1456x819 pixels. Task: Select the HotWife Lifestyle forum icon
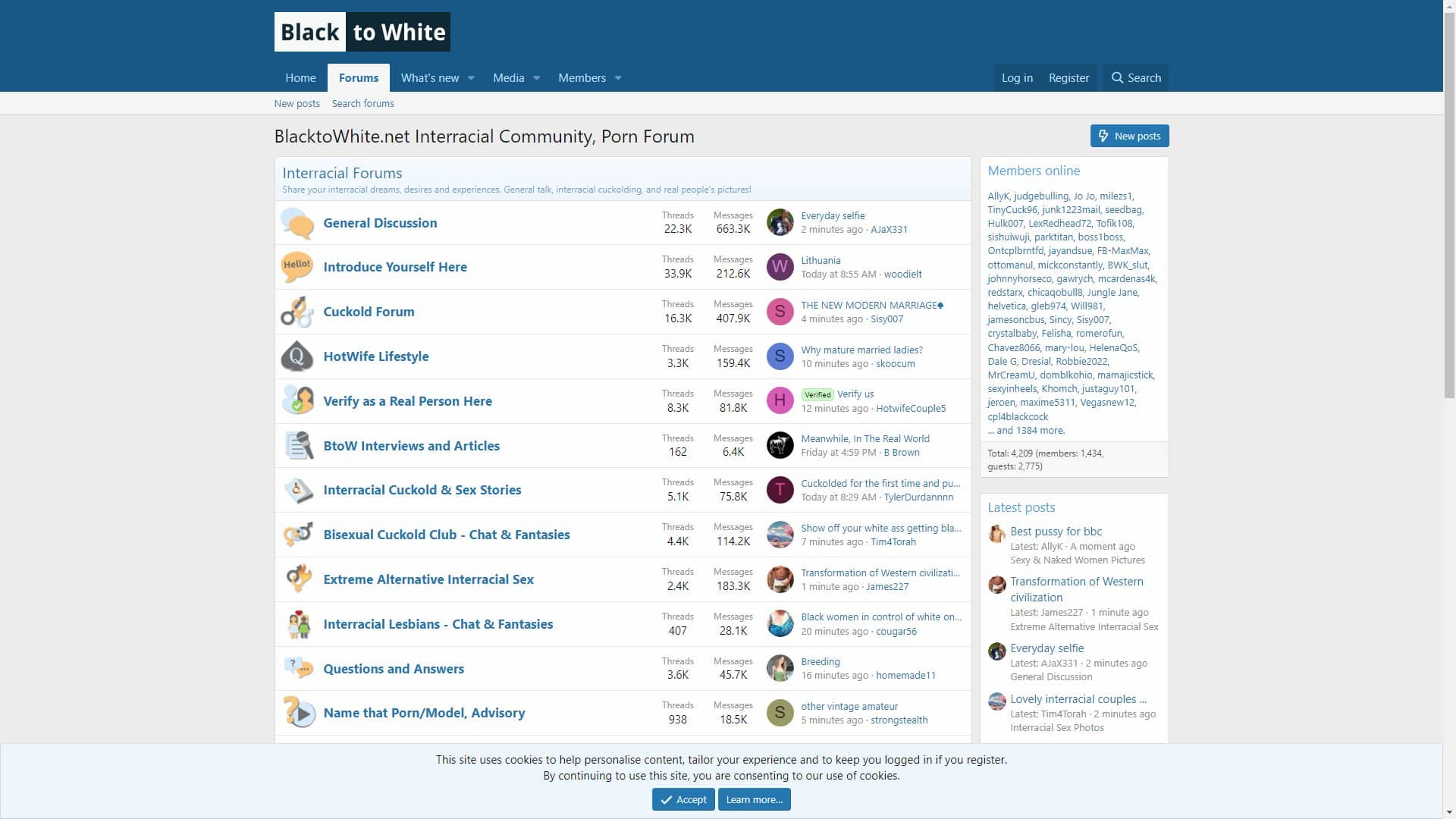297,356
